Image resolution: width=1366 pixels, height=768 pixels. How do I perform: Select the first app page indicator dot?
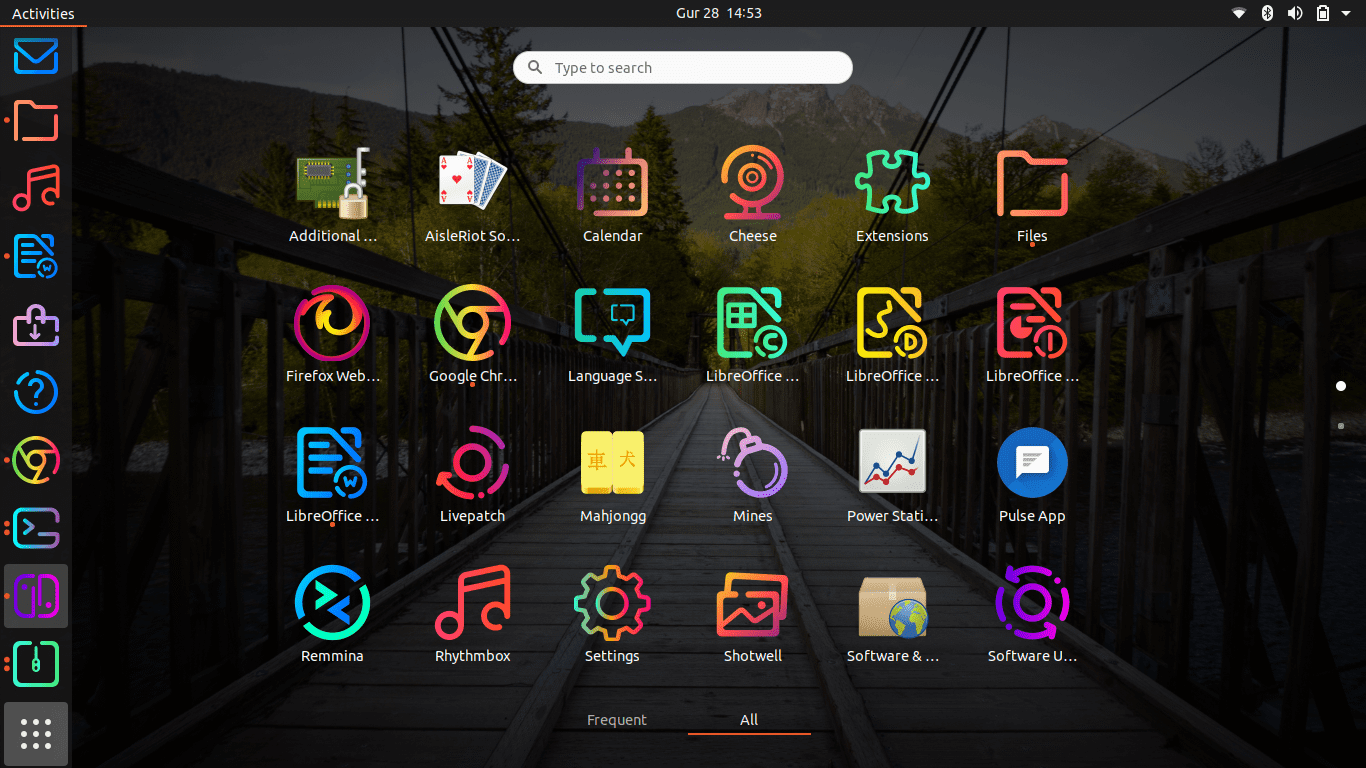tap(1341, 386)
